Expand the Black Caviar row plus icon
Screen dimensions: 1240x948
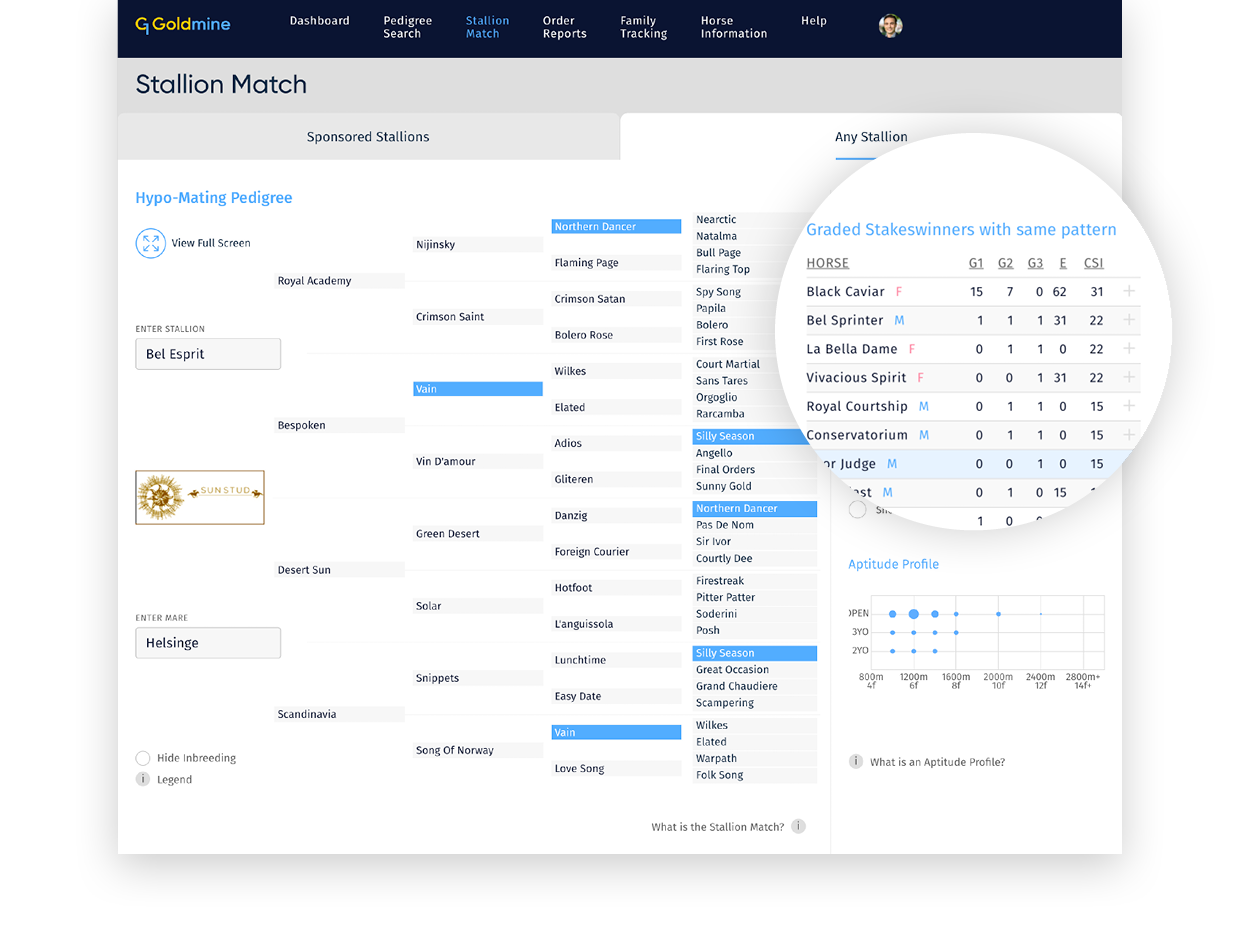coord(1129,291)
